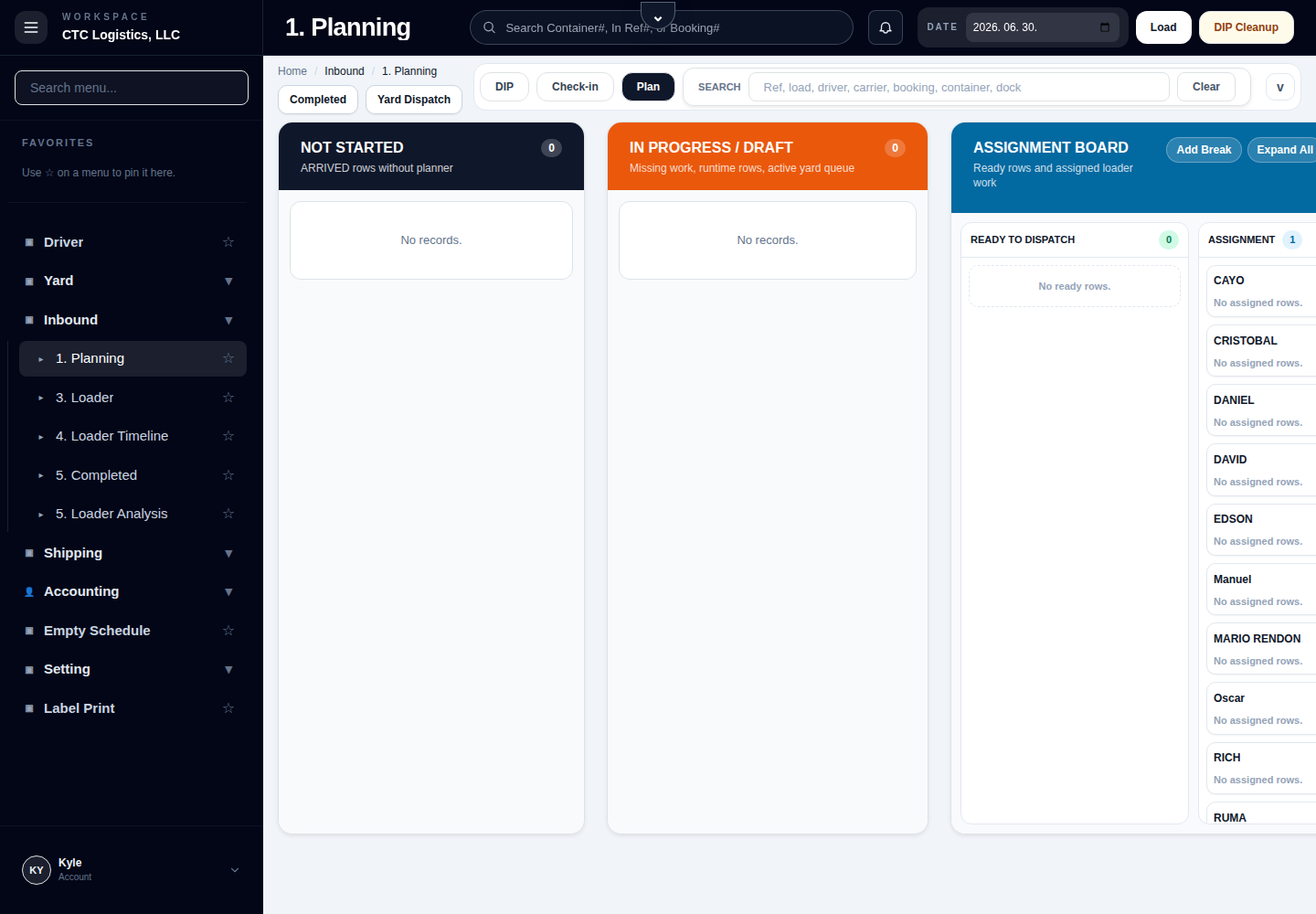
Task: Click the Expand All button
Action: [1283, 150]
